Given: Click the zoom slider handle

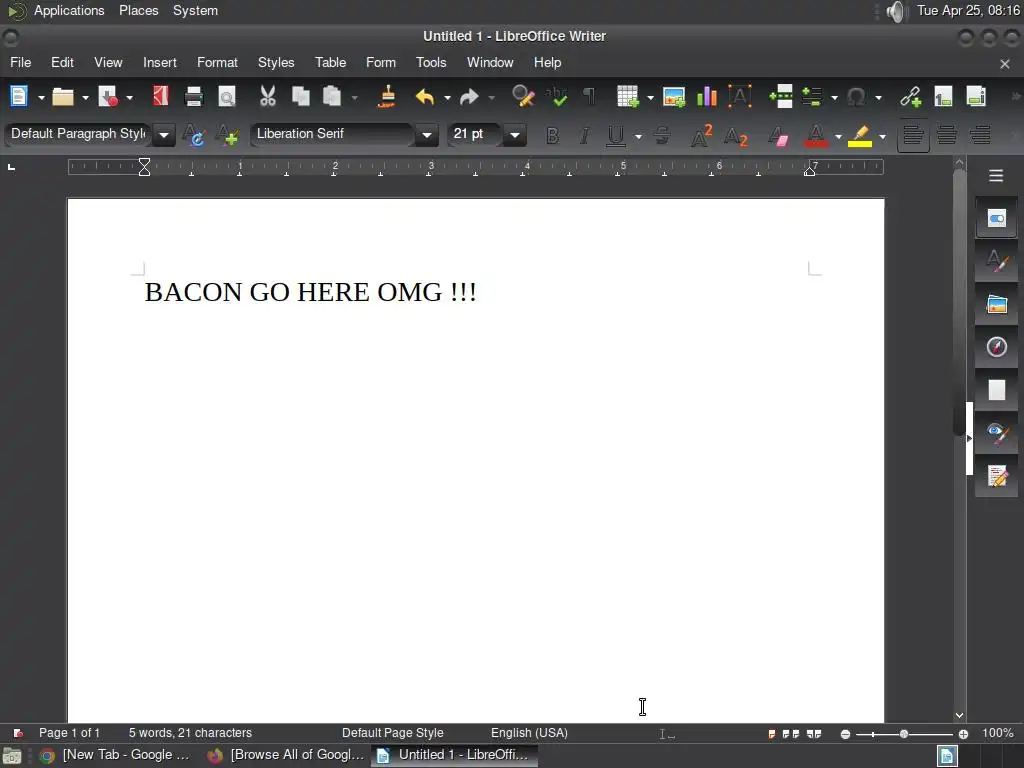Looking at the screenshot, I should [x=904, y=734].
